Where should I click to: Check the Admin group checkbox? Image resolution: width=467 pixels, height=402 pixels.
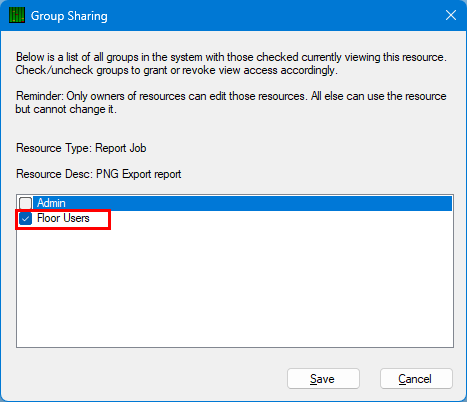click(x=25, y=203)
